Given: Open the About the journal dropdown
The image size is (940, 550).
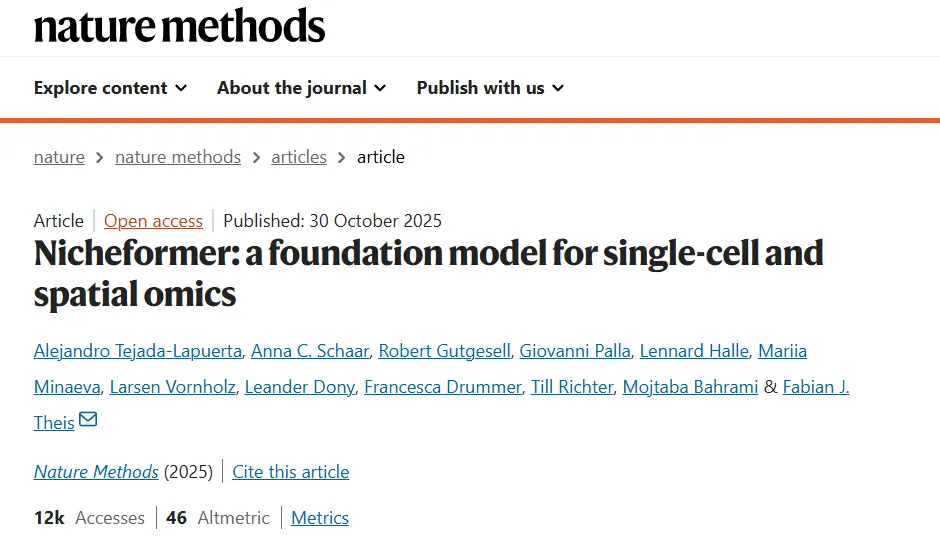Looking at the screenshot, I should (x=301, y=88).
